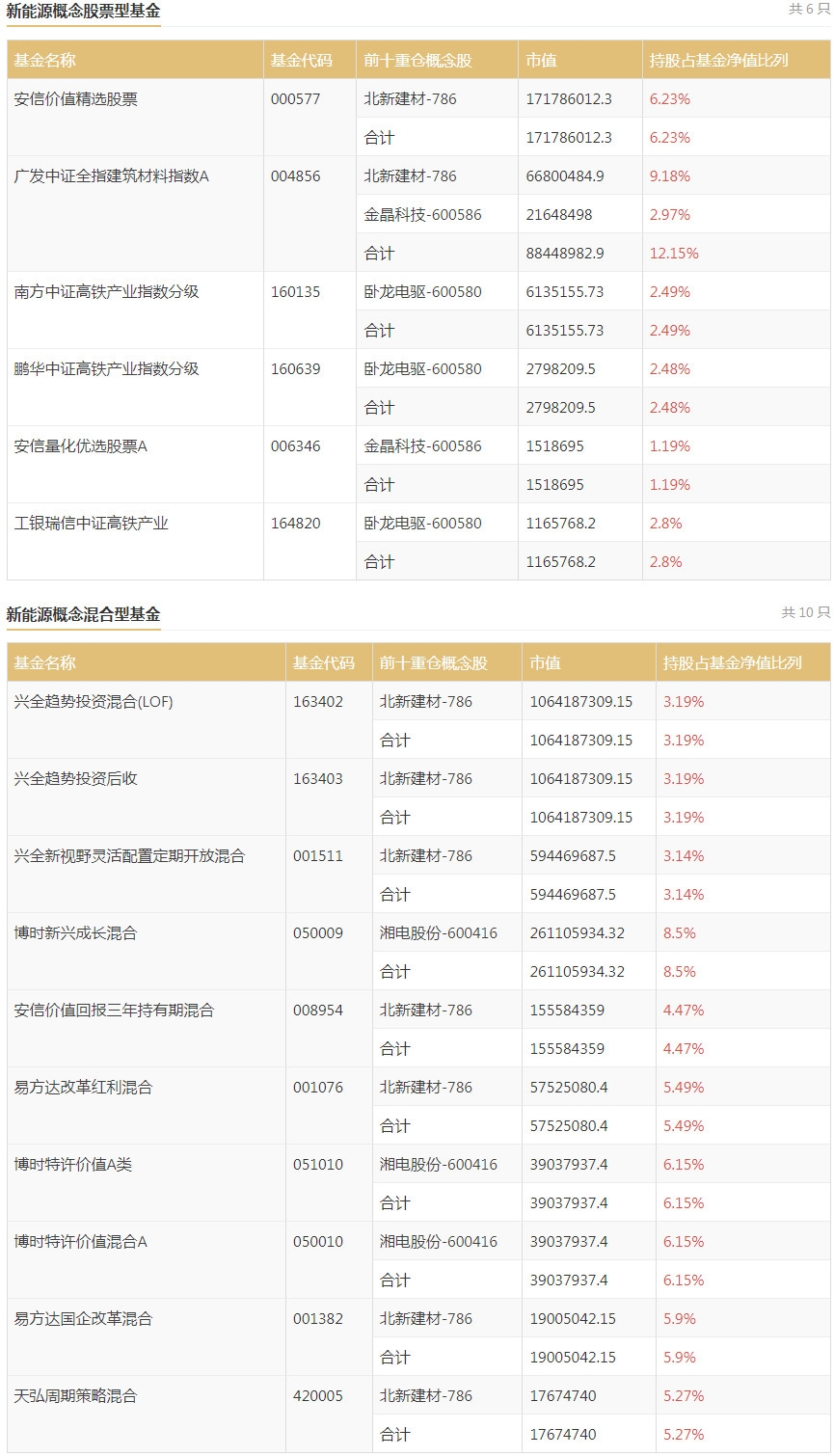Image resolution: width=834 pixels, height=1456 pixels.
Task: Click the 前十重合概念股 header in the 股票型基金 table
Action: point(417,60)
